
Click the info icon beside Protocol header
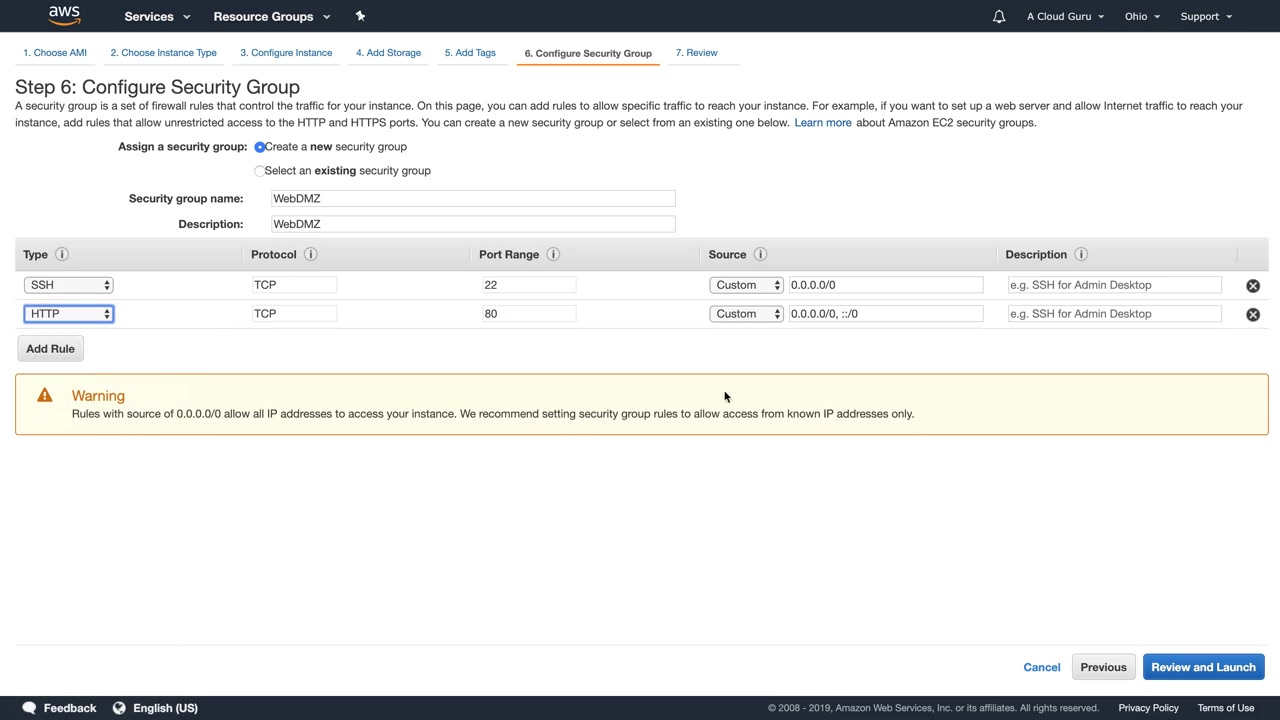(310, 254)
